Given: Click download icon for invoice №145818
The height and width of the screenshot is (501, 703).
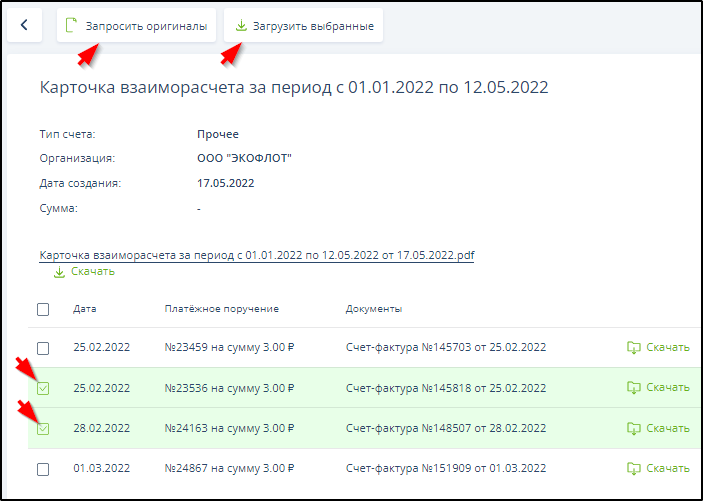Looking at the screenshot, I should (x=632, y=387).
